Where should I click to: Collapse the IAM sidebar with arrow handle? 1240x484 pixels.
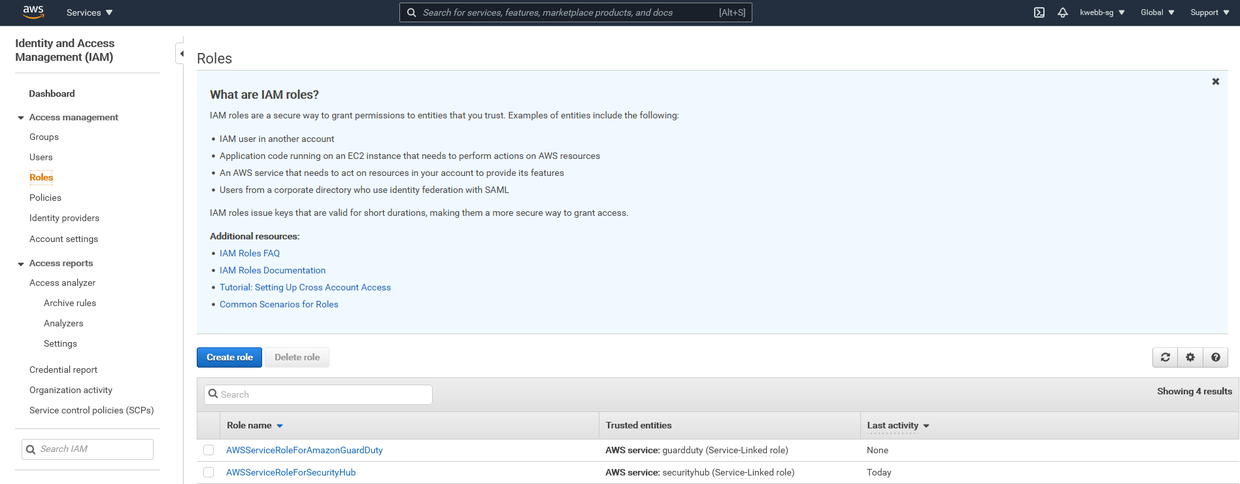[x=181, y=54]
